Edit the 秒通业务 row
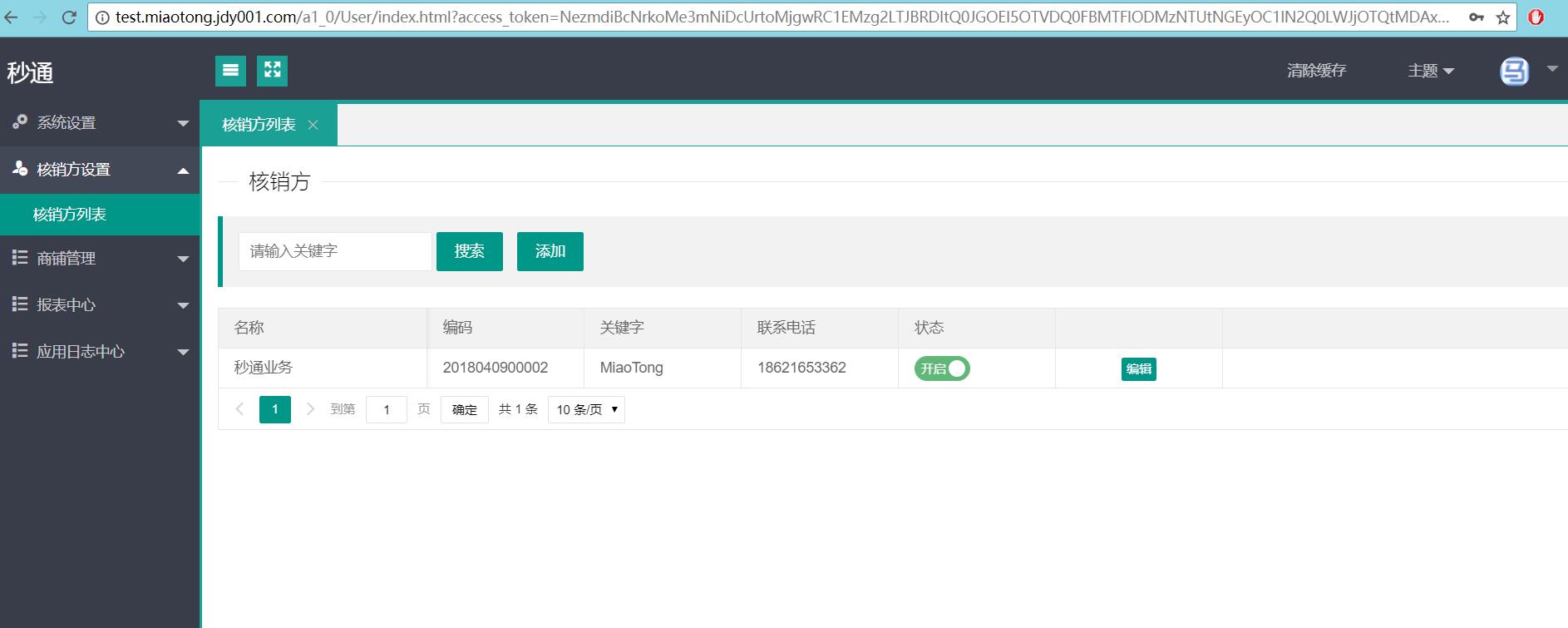1568x628 pixels. [1138, 369]
